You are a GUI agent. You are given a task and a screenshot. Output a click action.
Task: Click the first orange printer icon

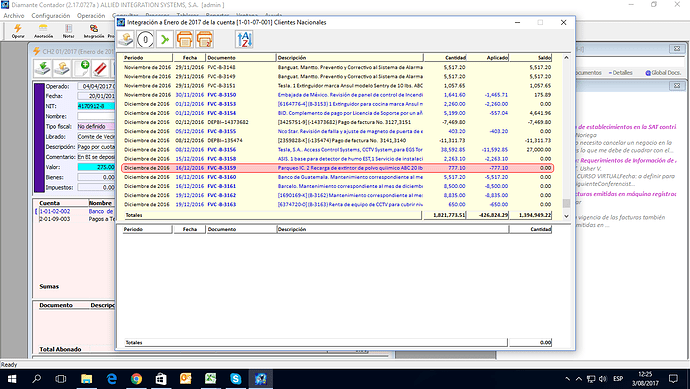(x=185, y=40)
